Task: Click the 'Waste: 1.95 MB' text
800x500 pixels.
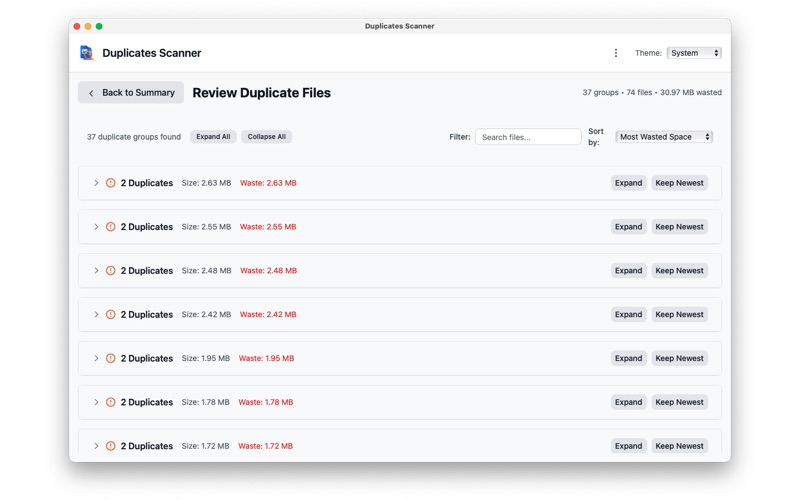Action: [x=266, y=358]
